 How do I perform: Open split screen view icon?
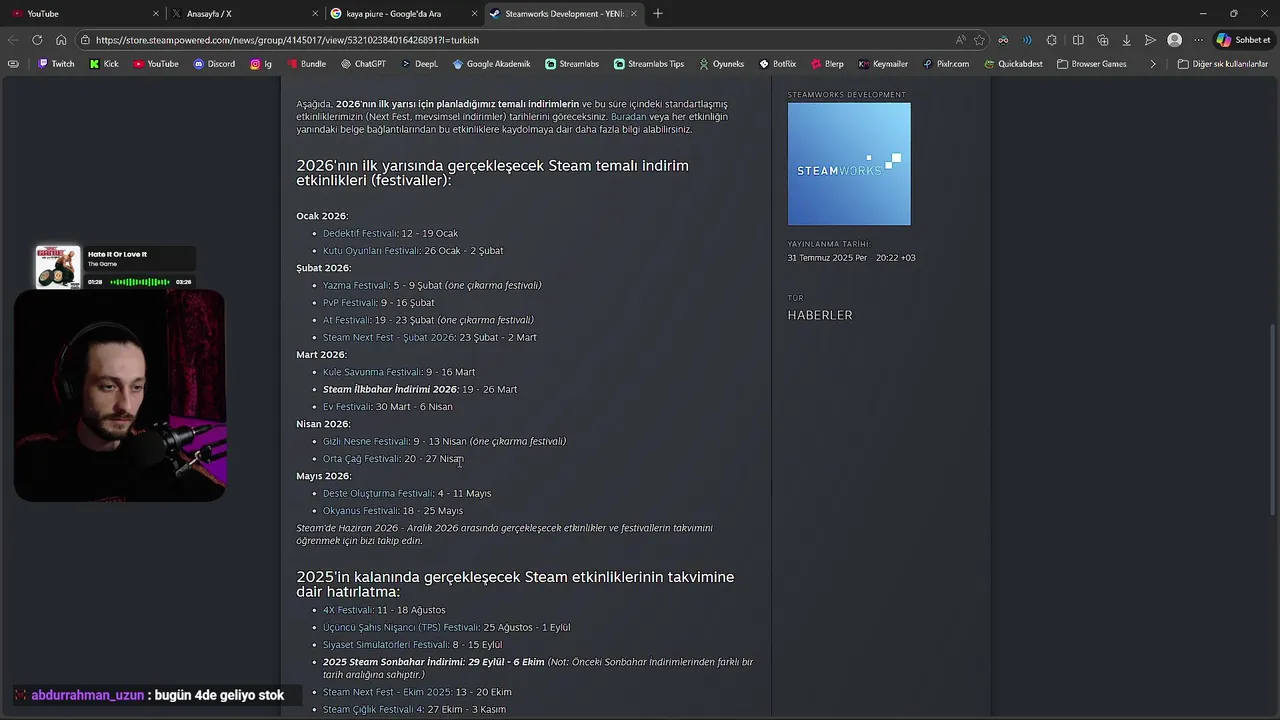(x=1078, y=40)
